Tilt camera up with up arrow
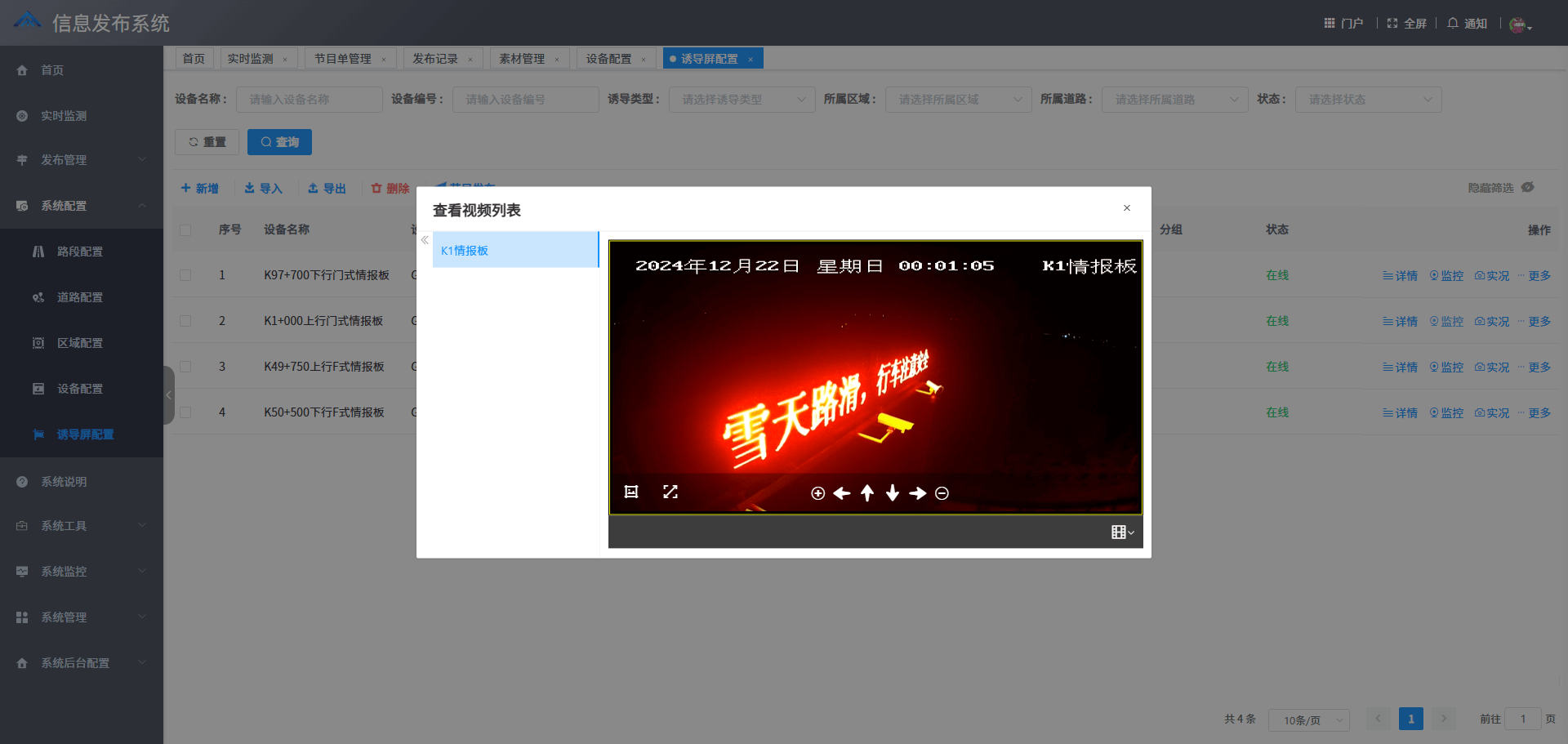This screenshot has height=744, width=1568. coord(867,493)
